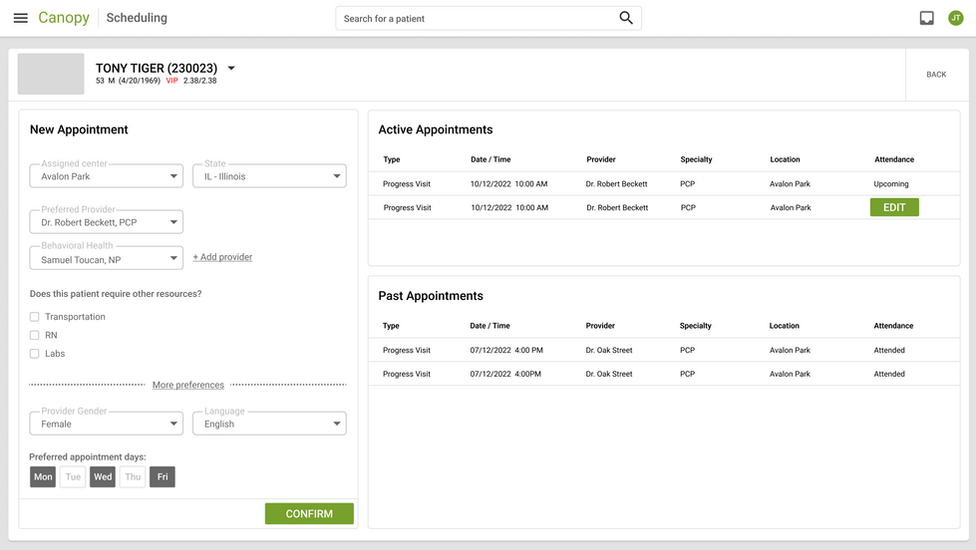The width and height of the screenshot is (976, 550).
Task: Click the patient search magnifier icon
Action: coord(626,18)
